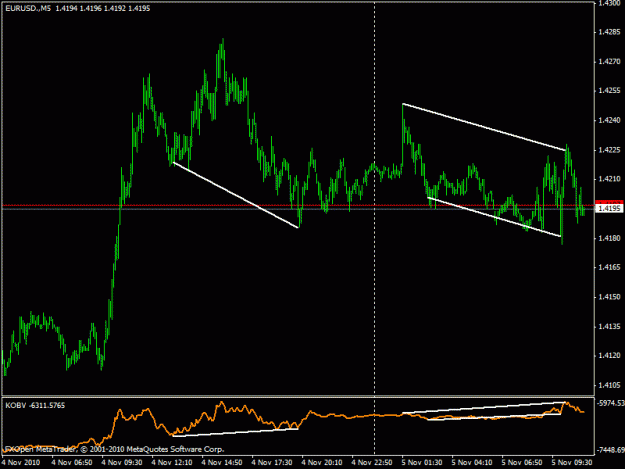625x469 pixels.
Task: Click price scale value 1.4120
Action: click(x=609, y=355)
